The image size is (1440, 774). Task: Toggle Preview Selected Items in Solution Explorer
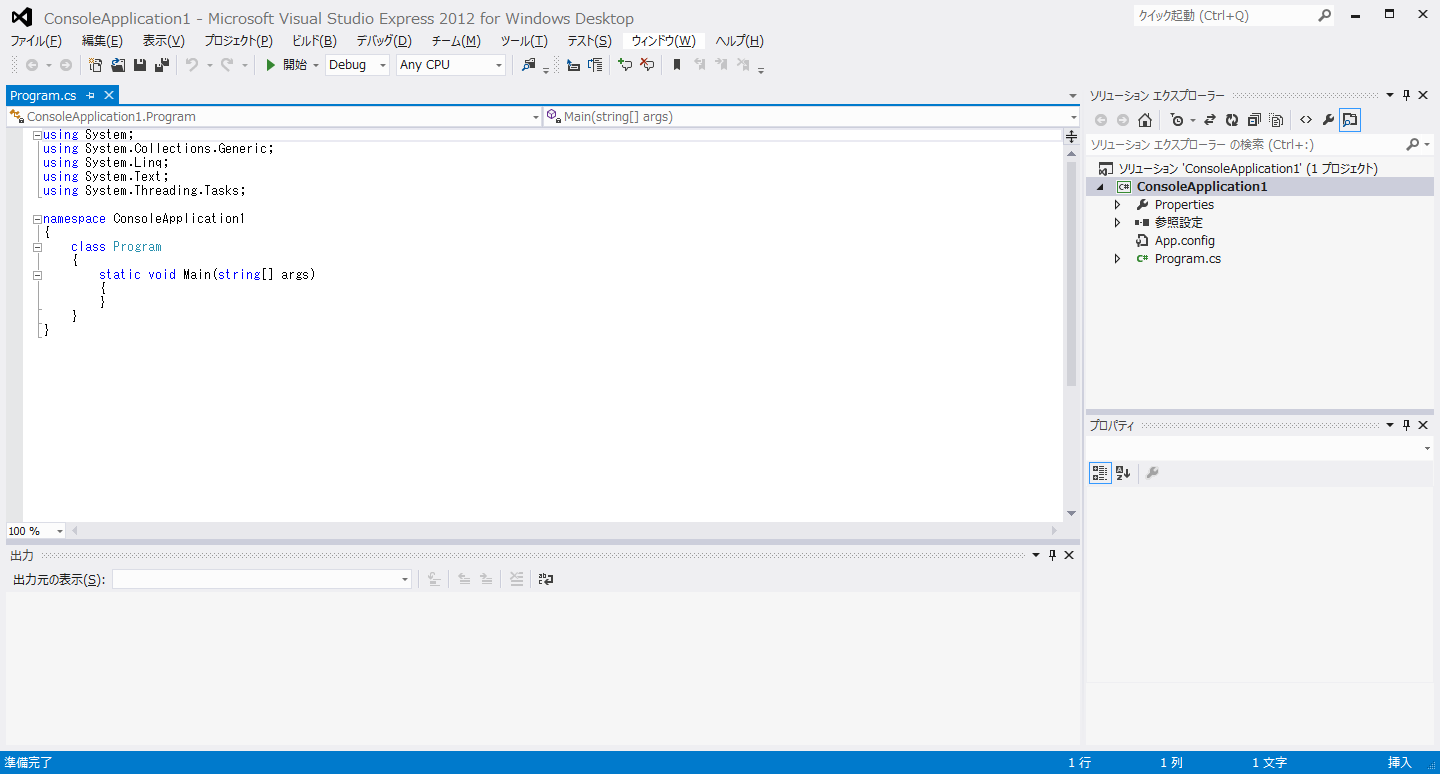(1350, 120)
